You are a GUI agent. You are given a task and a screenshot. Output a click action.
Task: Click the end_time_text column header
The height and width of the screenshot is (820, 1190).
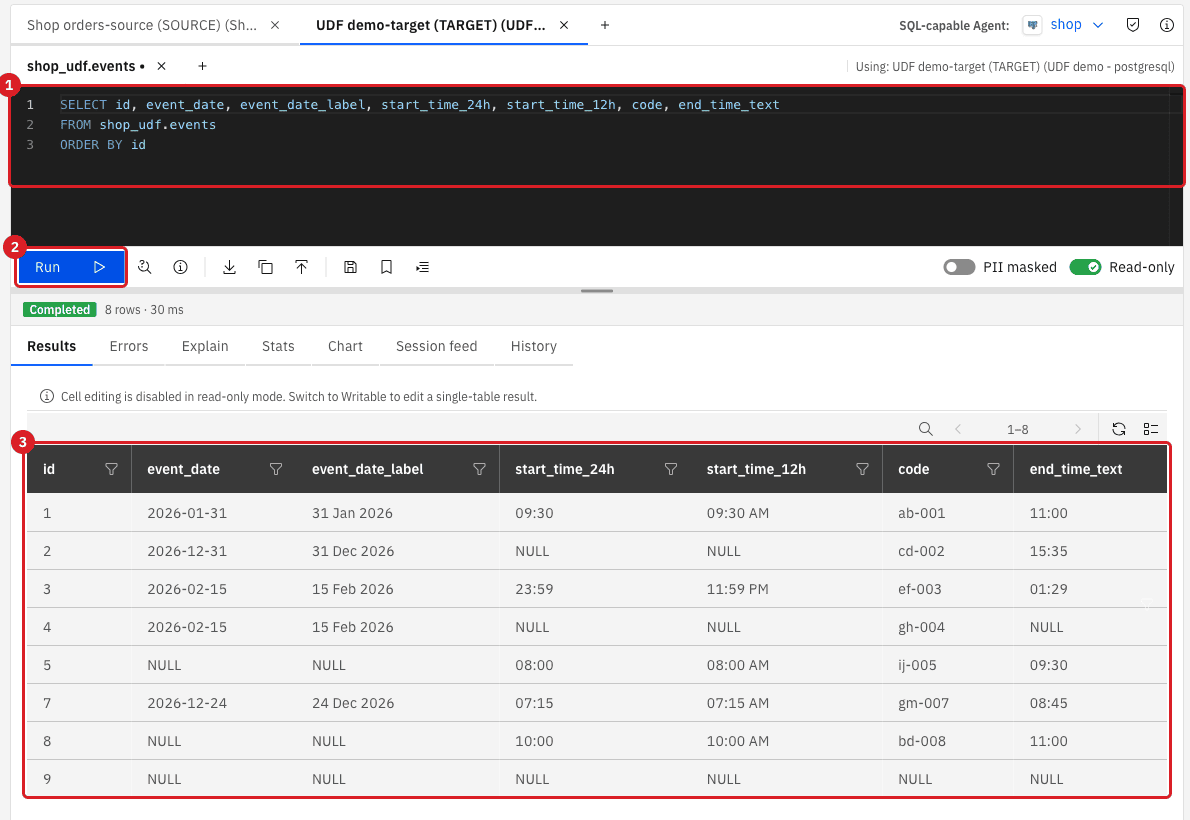tap(1091, 469)
